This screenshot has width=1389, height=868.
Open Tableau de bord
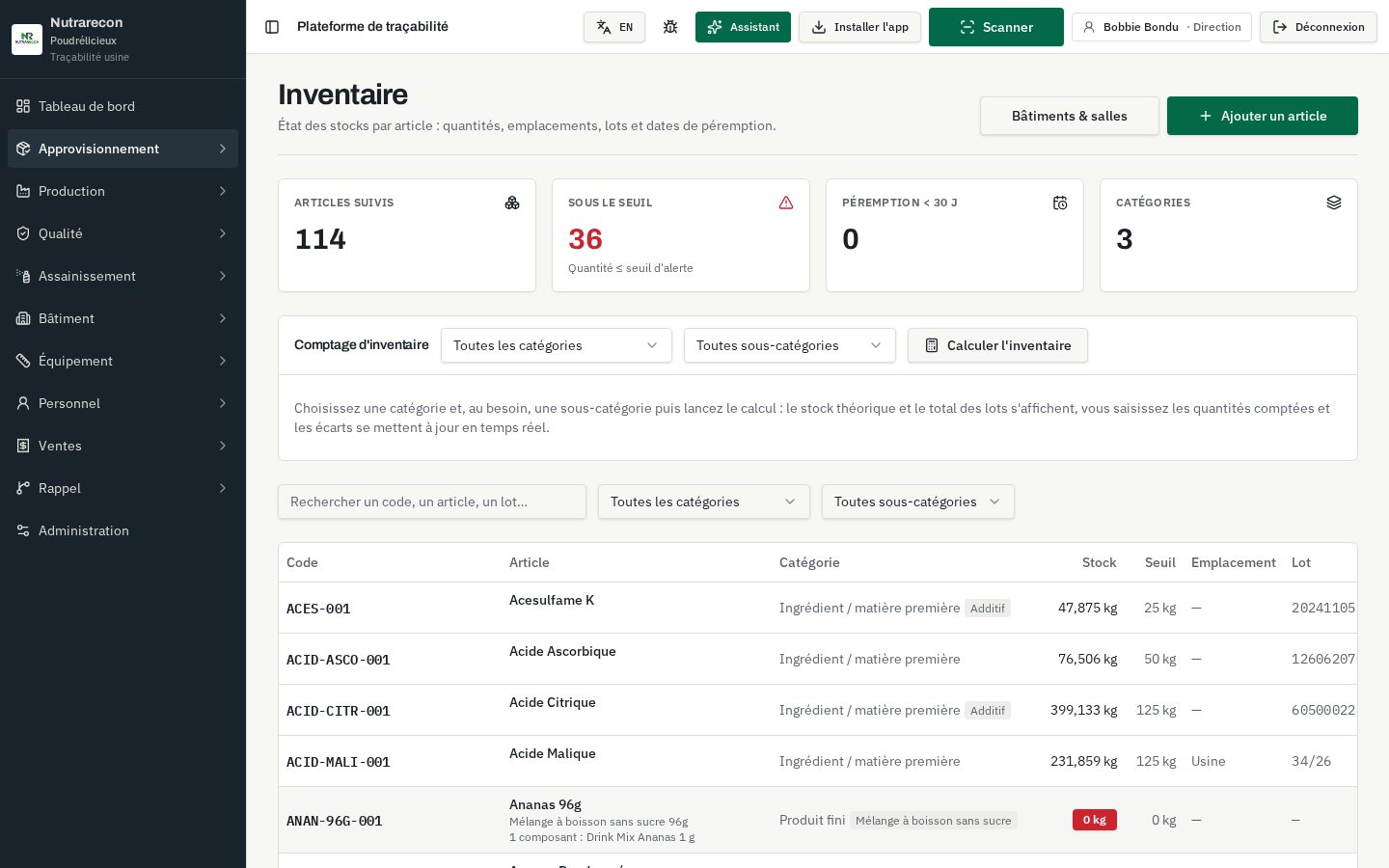(x=123, y=106)
